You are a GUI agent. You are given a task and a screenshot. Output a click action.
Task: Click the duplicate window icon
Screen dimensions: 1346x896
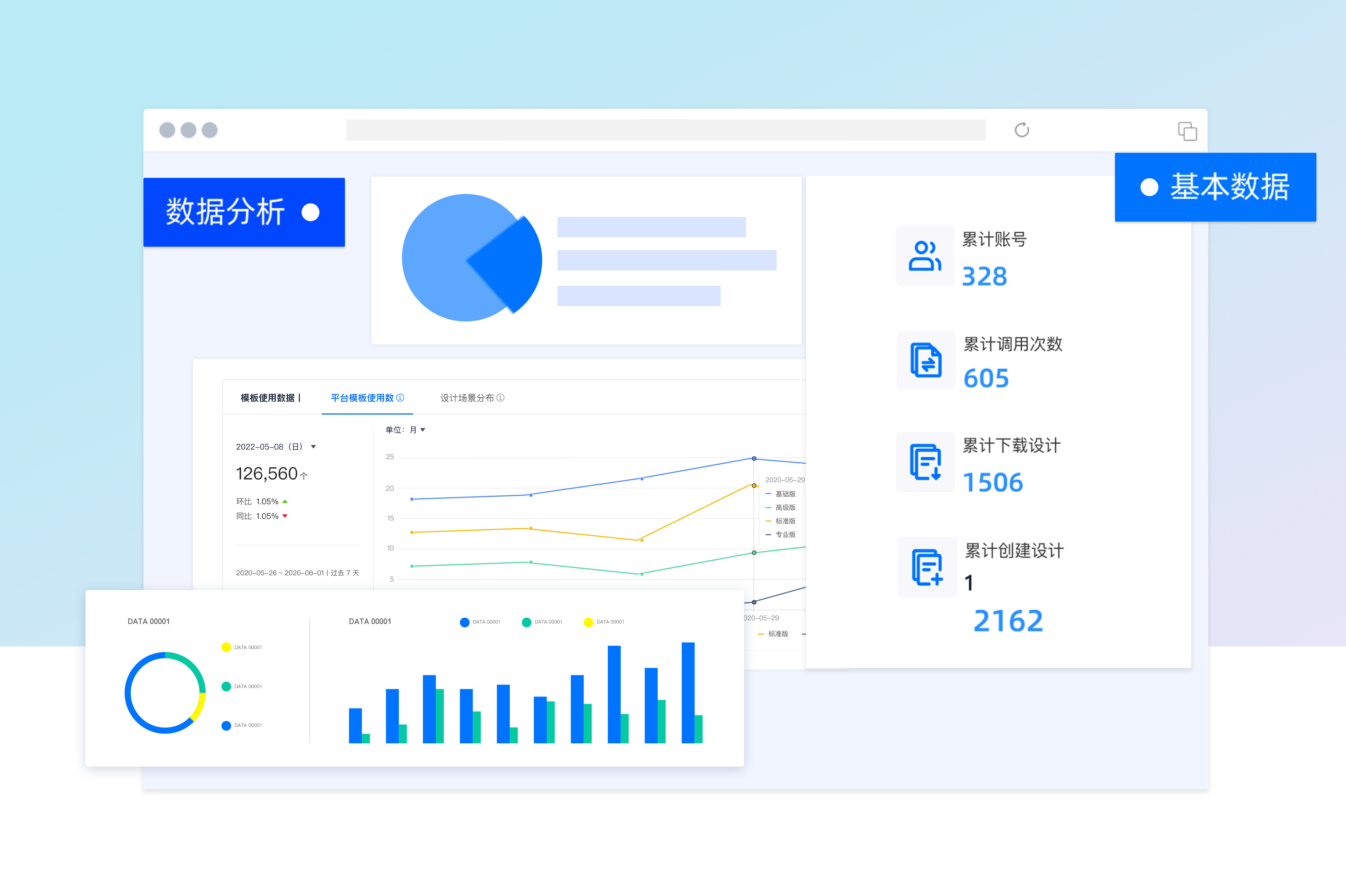(1187, 131)
